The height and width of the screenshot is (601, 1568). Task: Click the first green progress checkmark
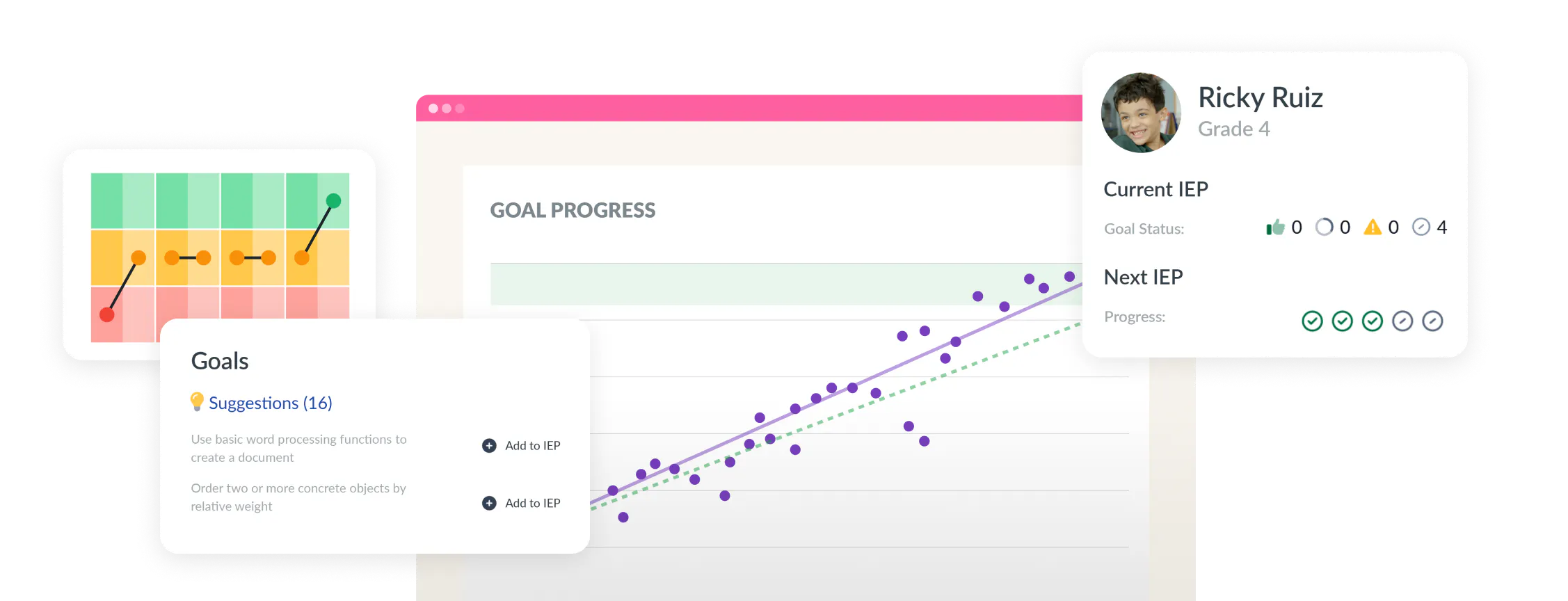pyautogui.click(x=1312, y=321)
